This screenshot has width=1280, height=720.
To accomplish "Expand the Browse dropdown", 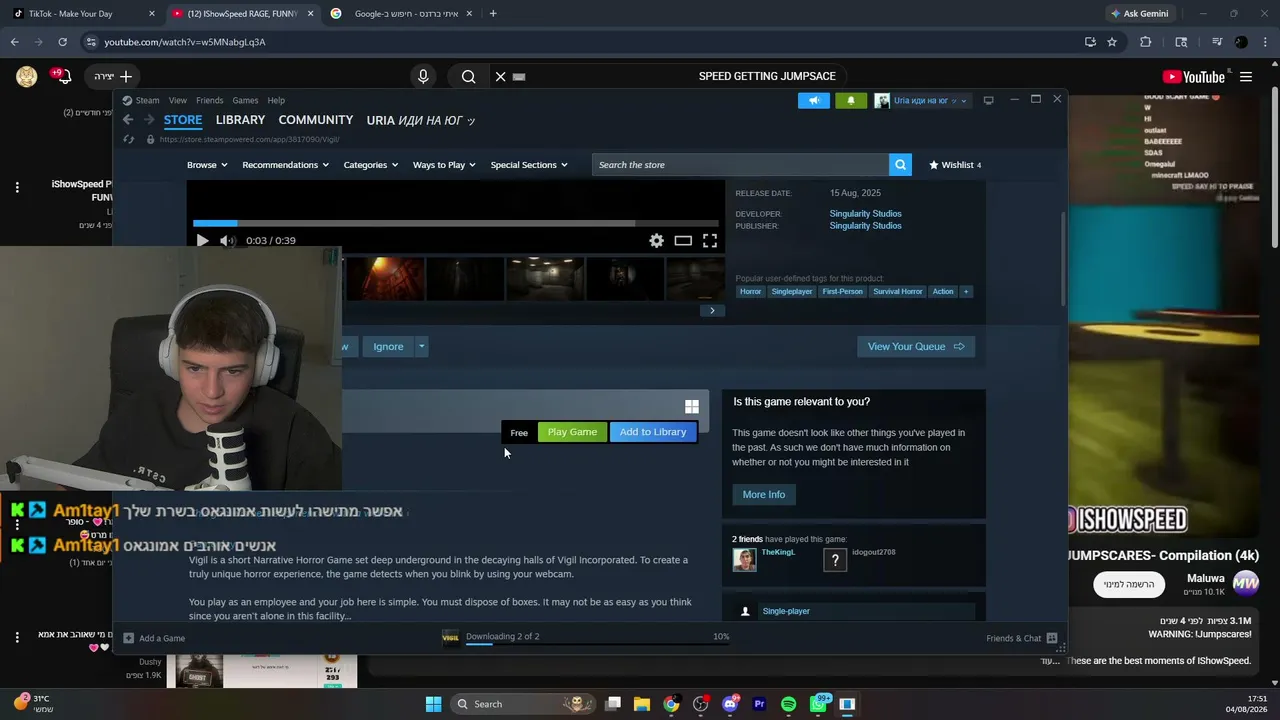I will [207, 165].
